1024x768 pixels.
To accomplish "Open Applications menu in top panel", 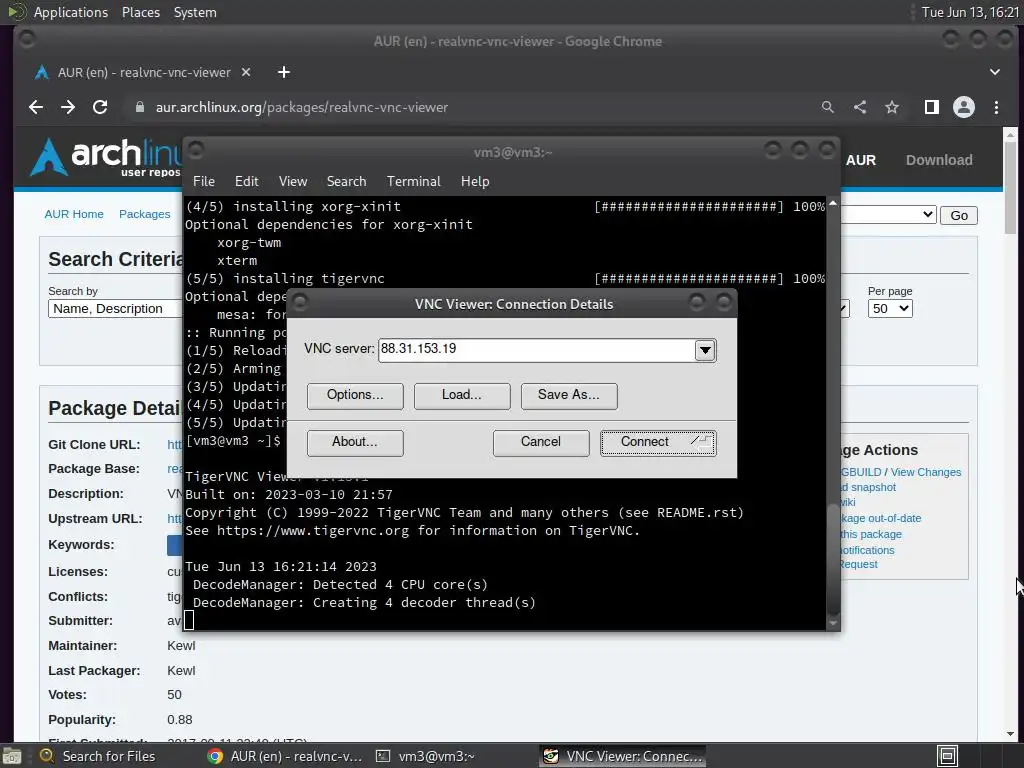I will click(x=71, y=12).
